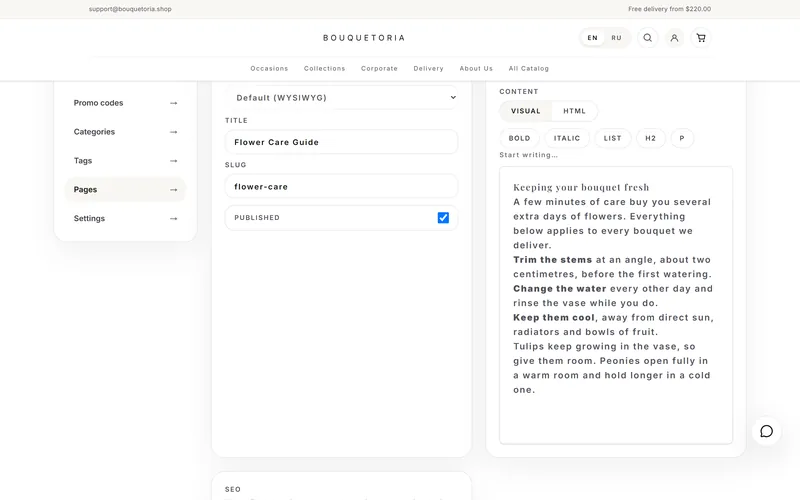Image resolution: width=800 pixels, height=500 pixels.
Task: Open the shopping cart icon
Action: 701,38
